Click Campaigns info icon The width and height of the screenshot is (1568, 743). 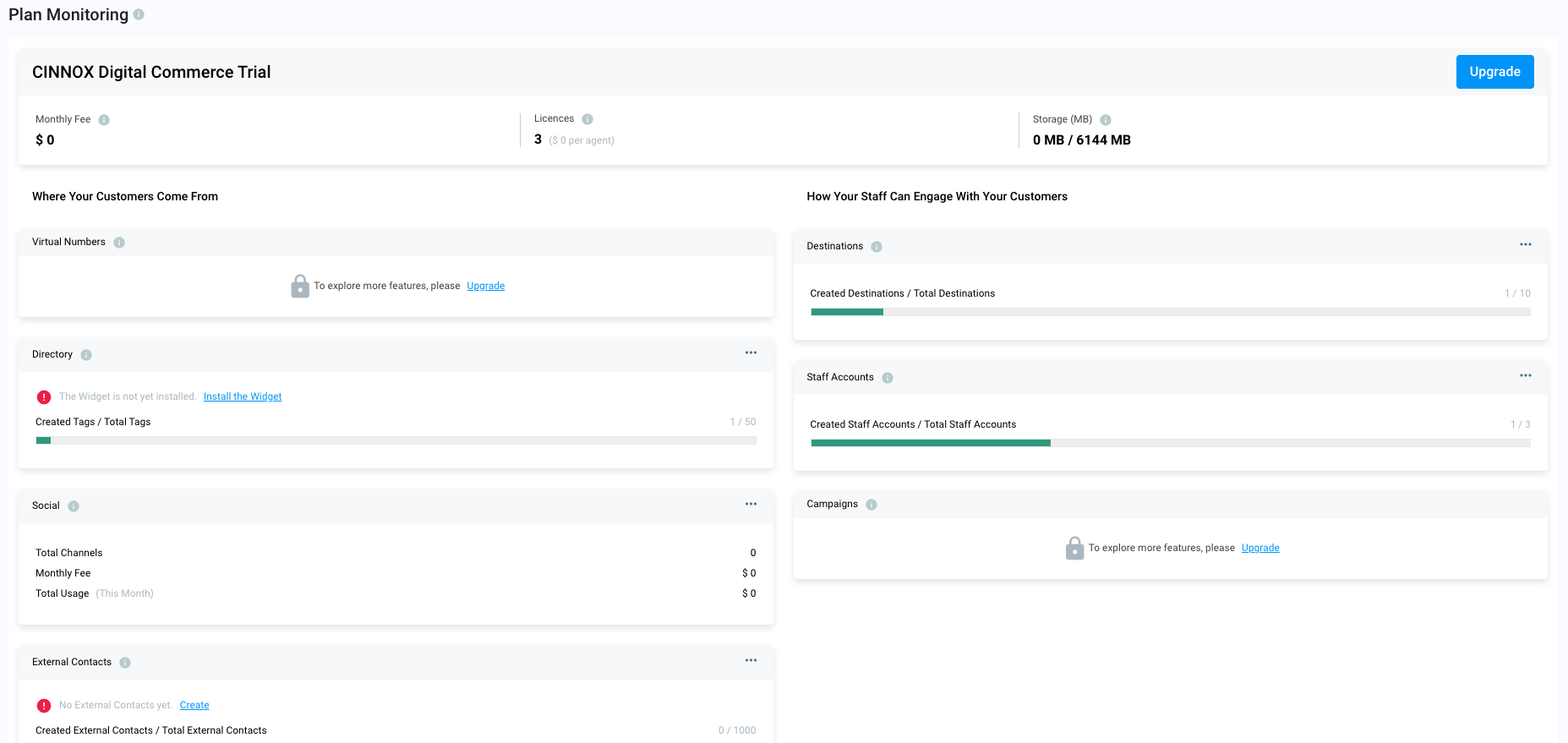pyautogui.click(x=871, y=505)
